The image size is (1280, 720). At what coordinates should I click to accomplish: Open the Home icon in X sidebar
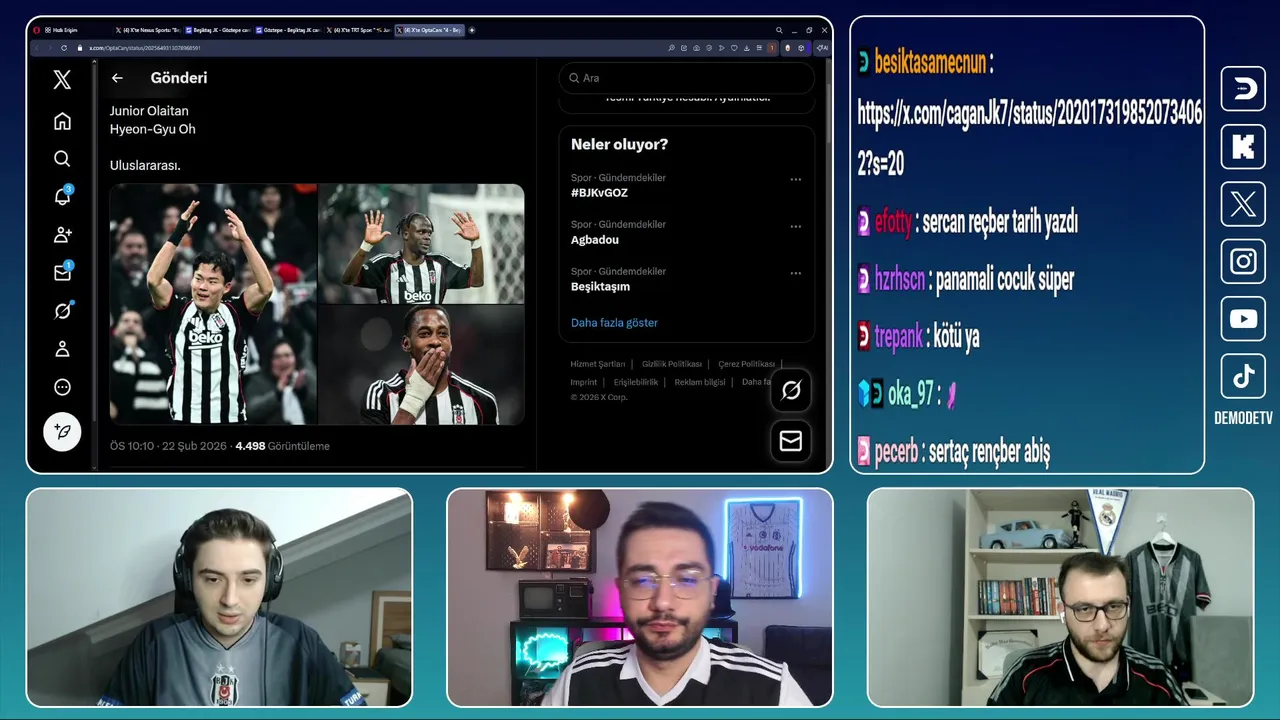(x=62, y=121)
